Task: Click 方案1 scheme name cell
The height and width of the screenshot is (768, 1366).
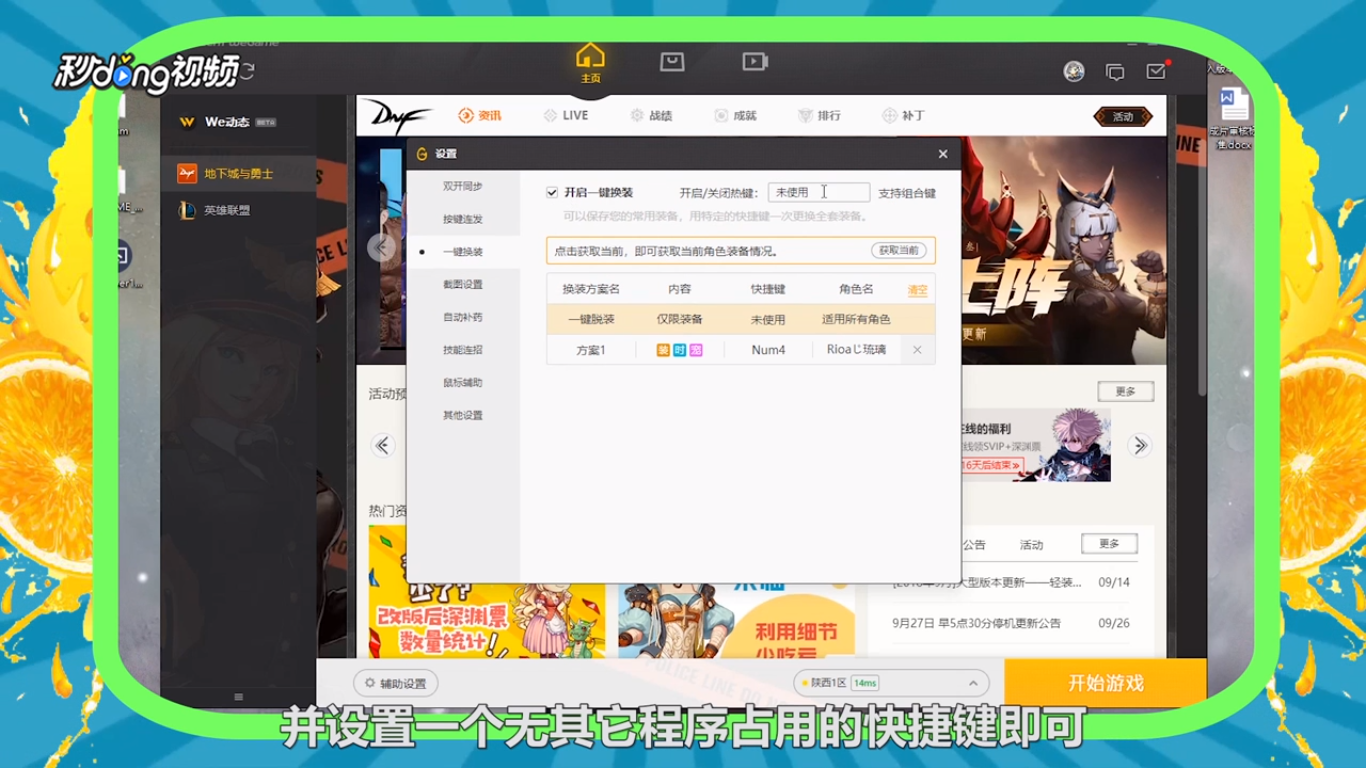Action: pyautogui.click(x=591, y=350)
